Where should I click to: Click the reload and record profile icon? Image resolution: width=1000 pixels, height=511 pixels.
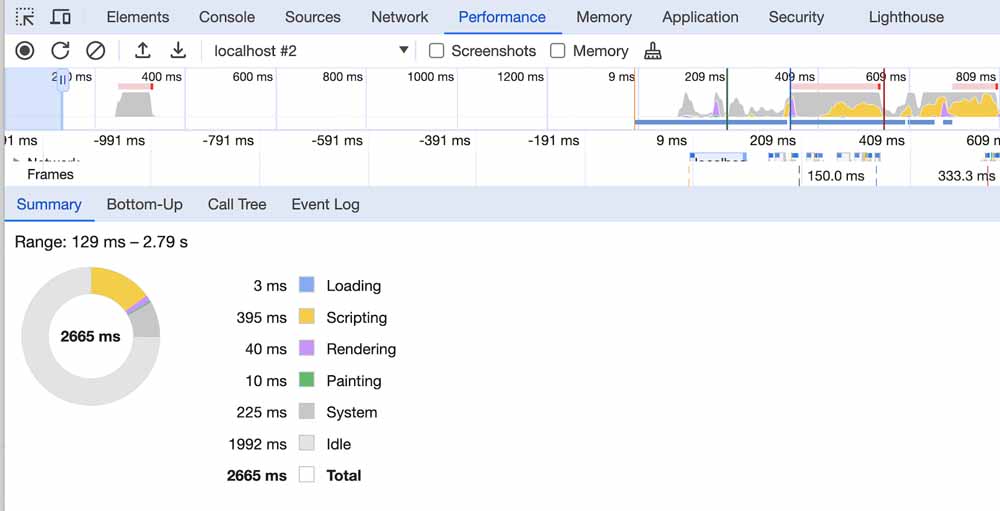pyautogui.click(x=61, y=50)
